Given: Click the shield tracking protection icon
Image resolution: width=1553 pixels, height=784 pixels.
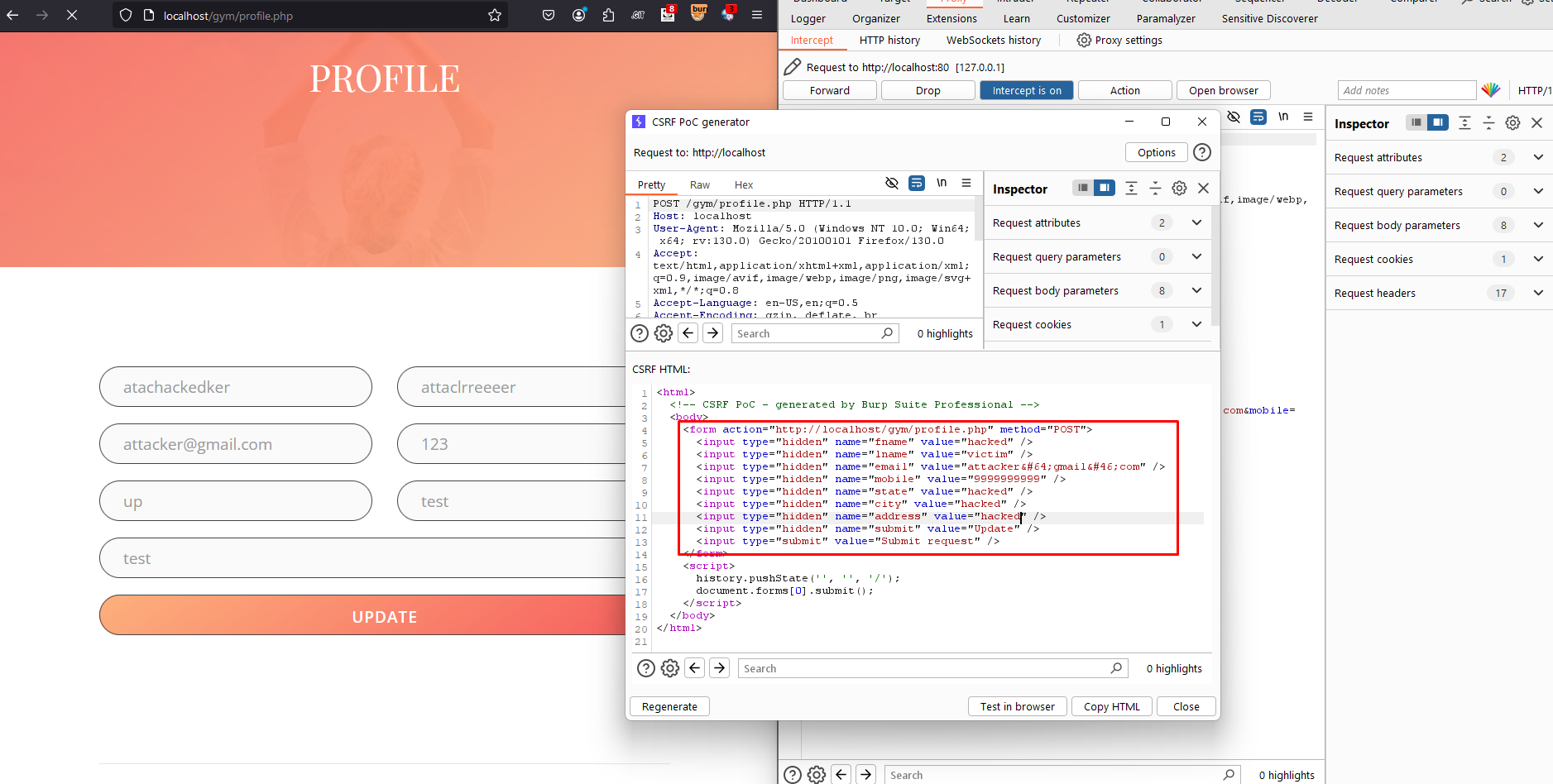Looking at the screenshot, I should 126,15.
